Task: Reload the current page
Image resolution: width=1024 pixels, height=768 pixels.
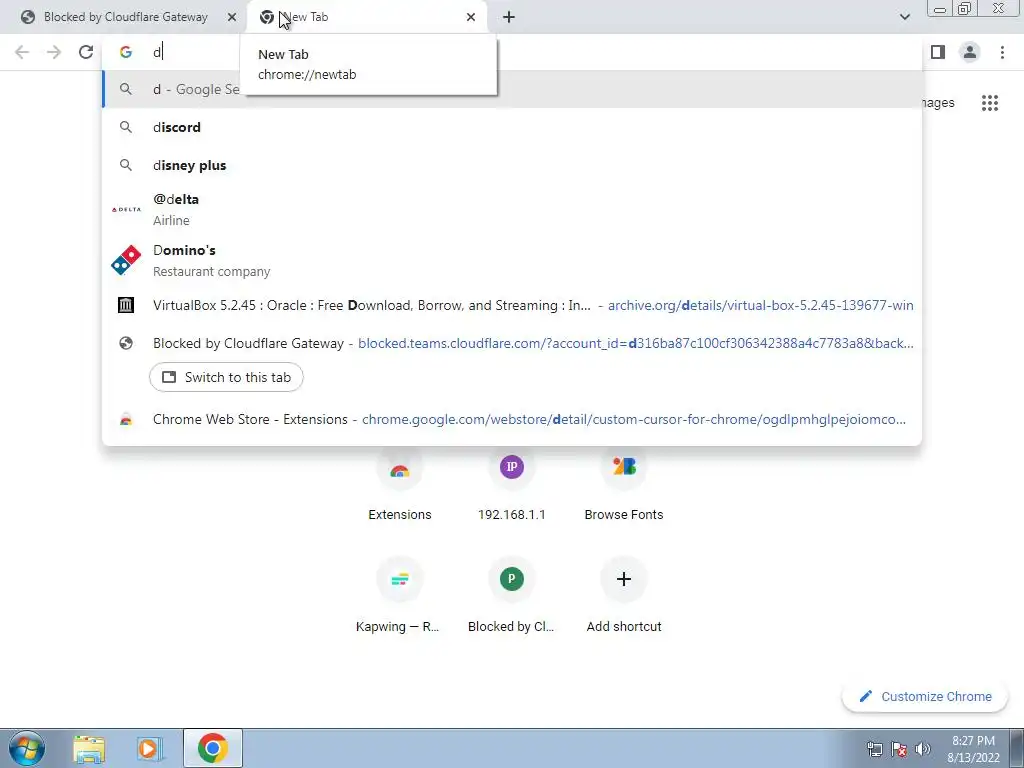Action: (86, 52)
